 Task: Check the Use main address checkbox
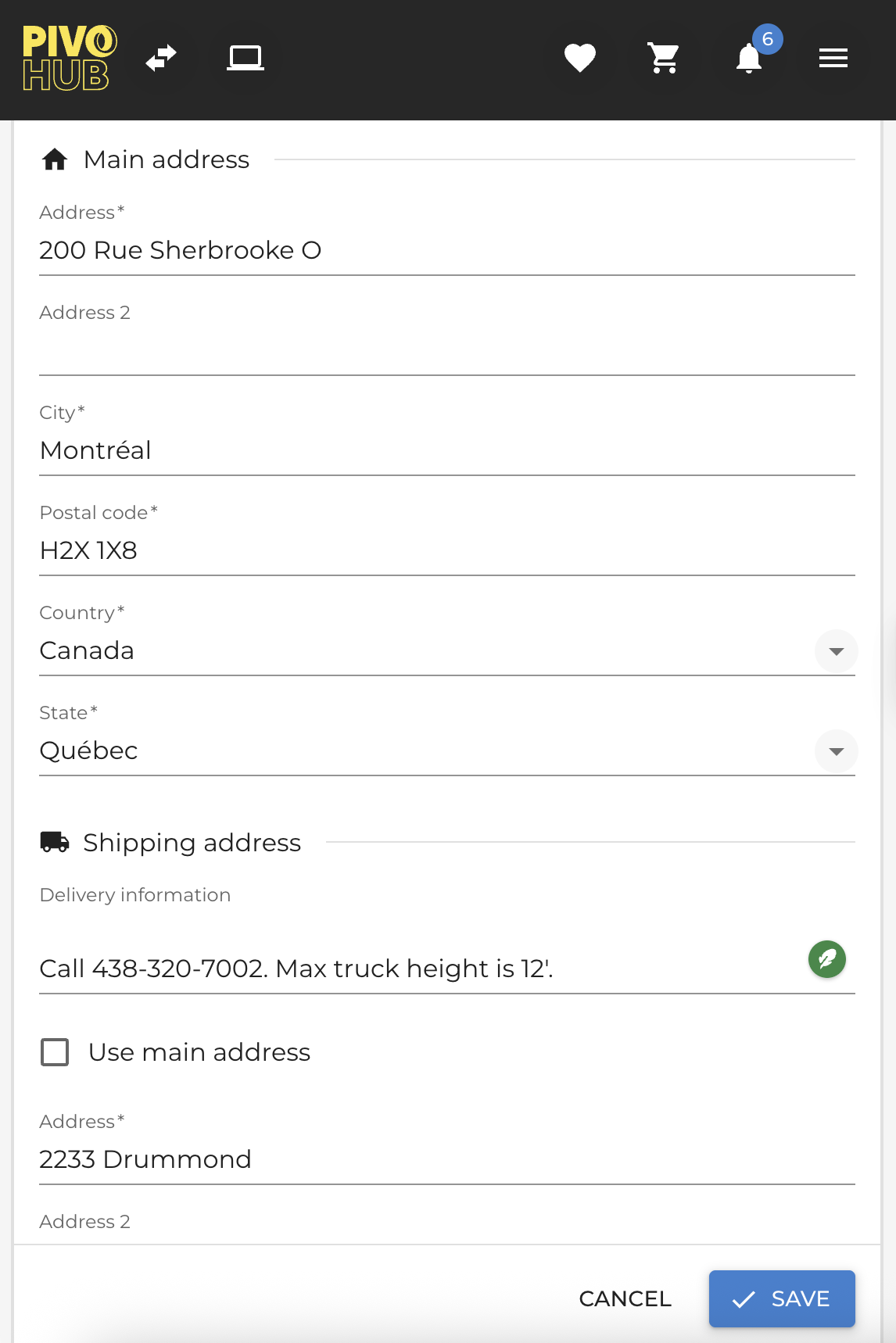point(55,1052)
